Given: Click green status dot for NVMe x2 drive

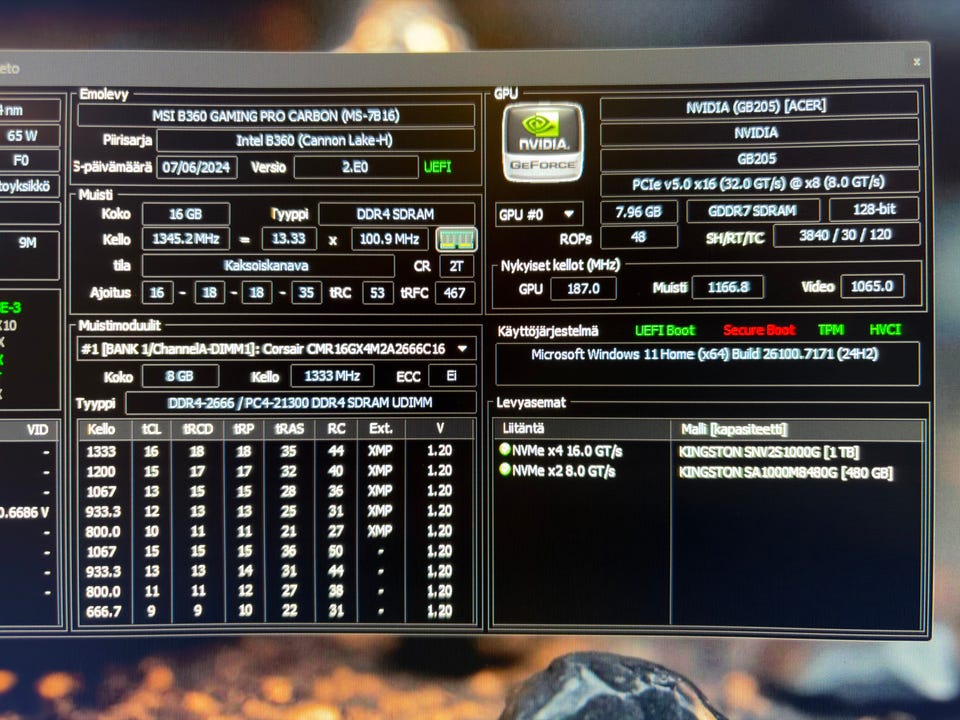Looking at the screenshot, I should [504, 470].
